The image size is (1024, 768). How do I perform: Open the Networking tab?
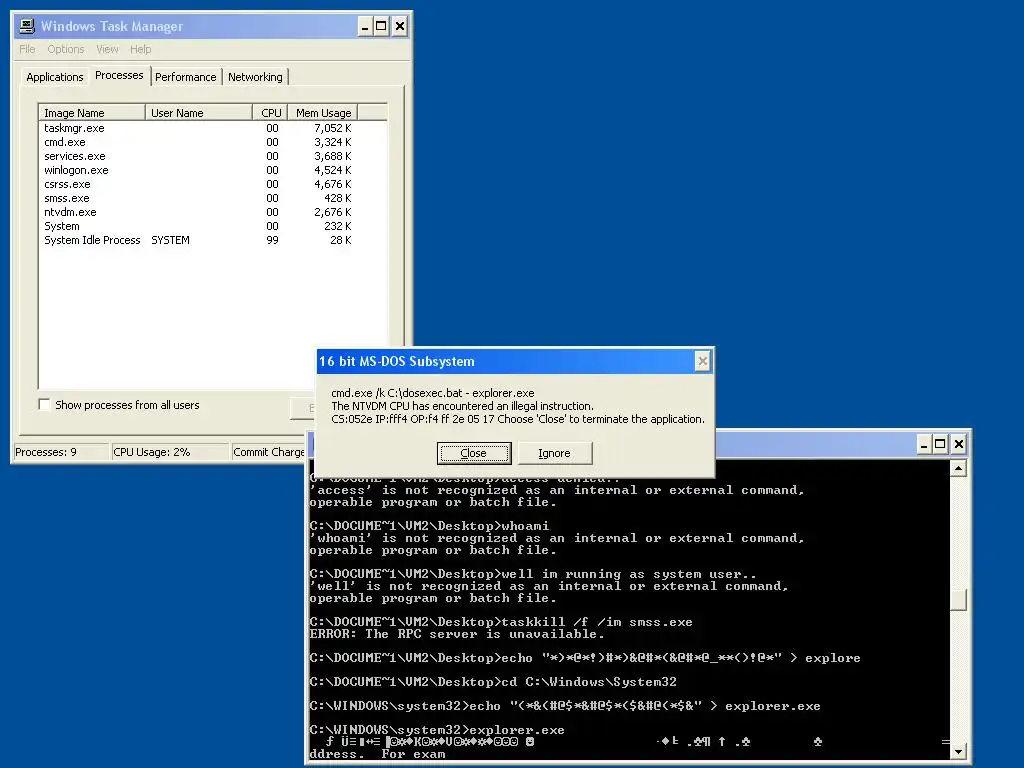[255, 77]
